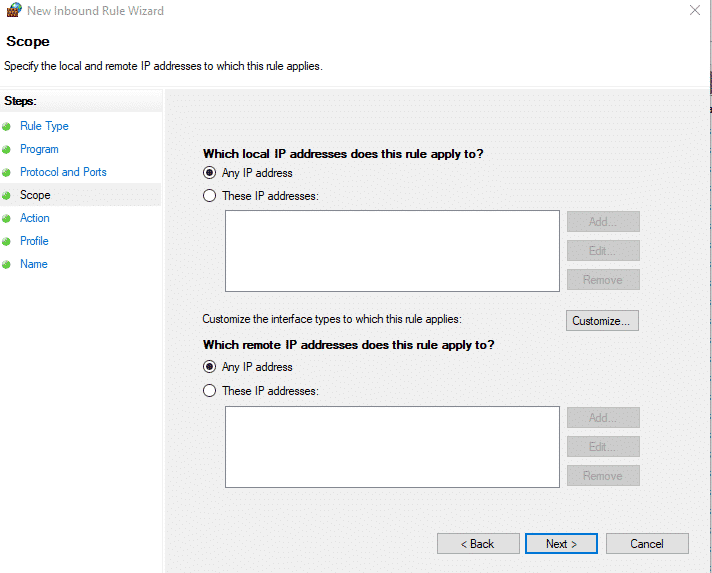Click the green bullet beside Action step
712x573 pixels.
pyautogui.click(x=8, y=218)
